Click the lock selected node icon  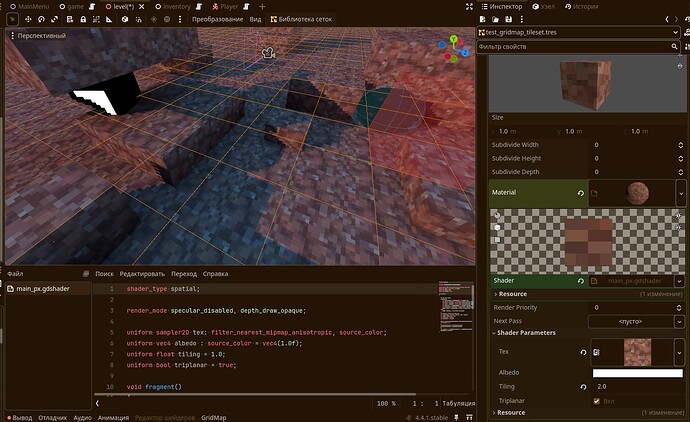point(83,19)
